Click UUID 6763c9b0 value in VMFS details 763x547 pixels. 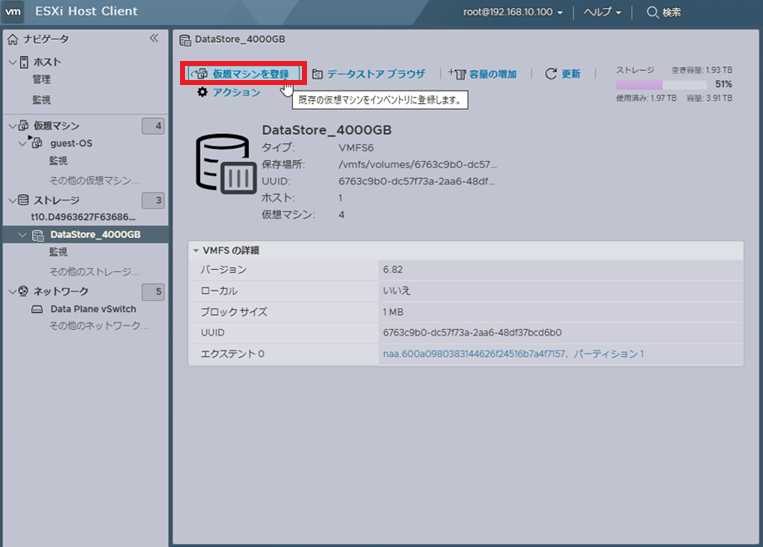(472, 333)
